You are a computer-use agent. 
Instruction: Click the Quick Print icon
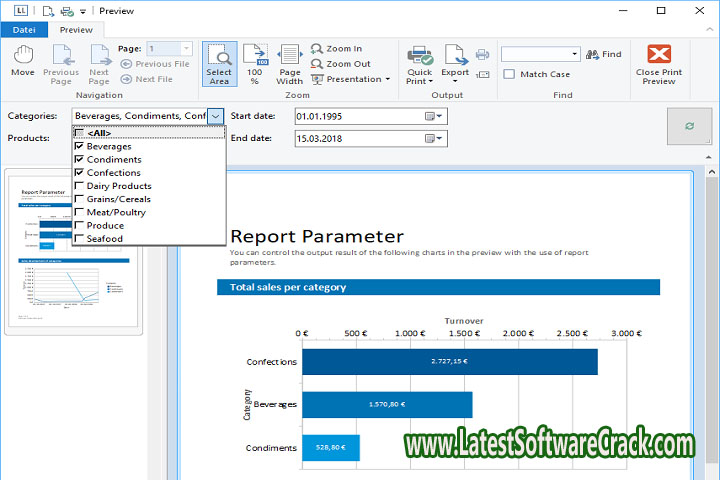coord(420,55)
